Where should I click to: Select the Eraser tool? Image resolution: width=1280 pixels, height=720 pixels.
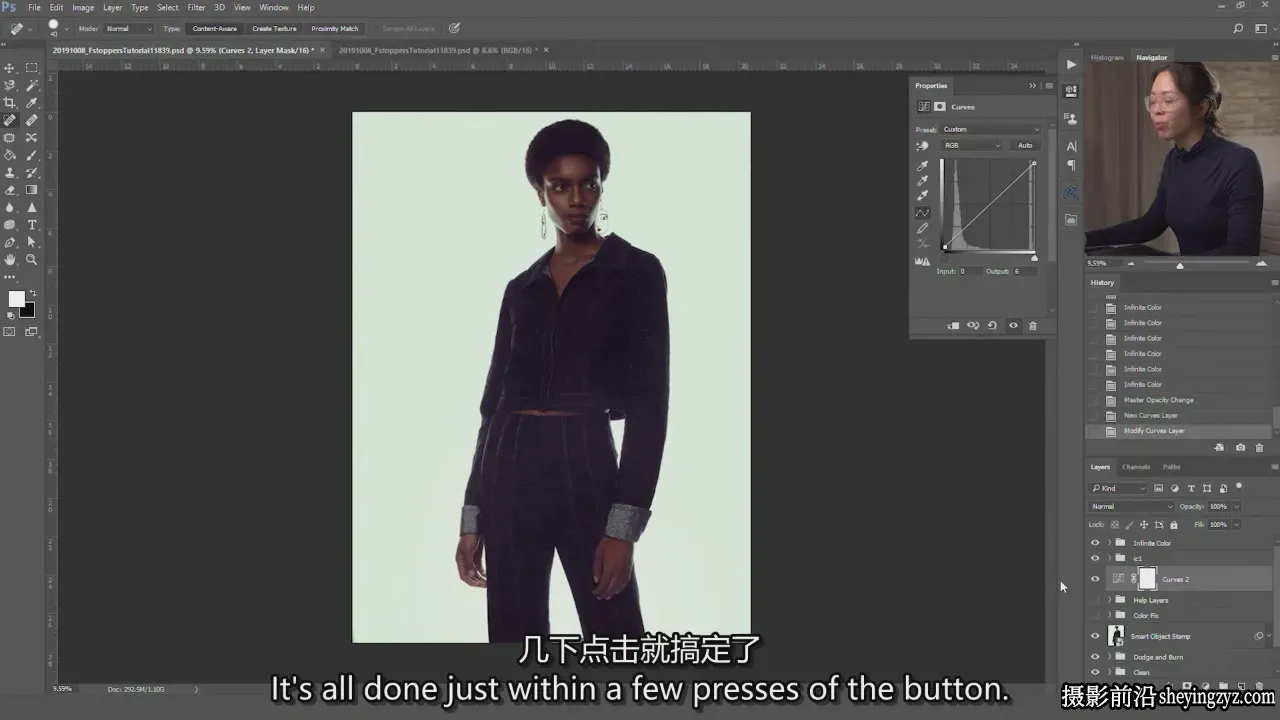click(x=10, y=190)
